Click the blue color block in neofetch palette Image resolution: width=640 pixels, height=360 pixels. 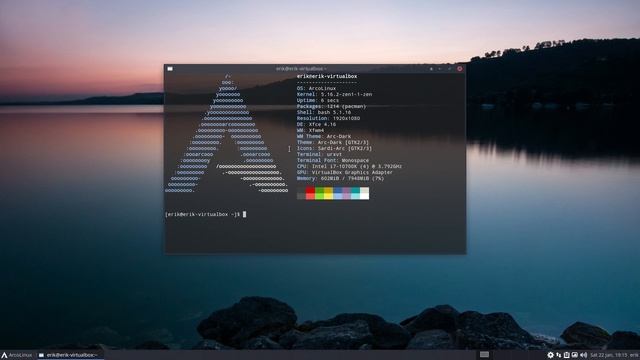[338, 193]
